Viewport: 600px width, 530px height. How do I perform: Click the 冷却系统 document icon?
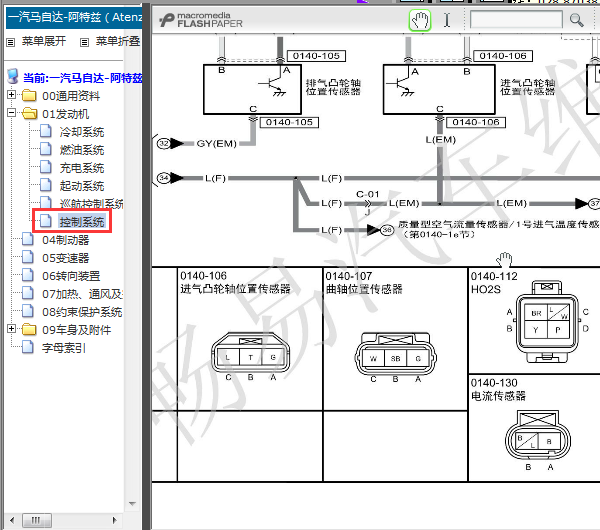pyautogui.click(x=46, y=131)
